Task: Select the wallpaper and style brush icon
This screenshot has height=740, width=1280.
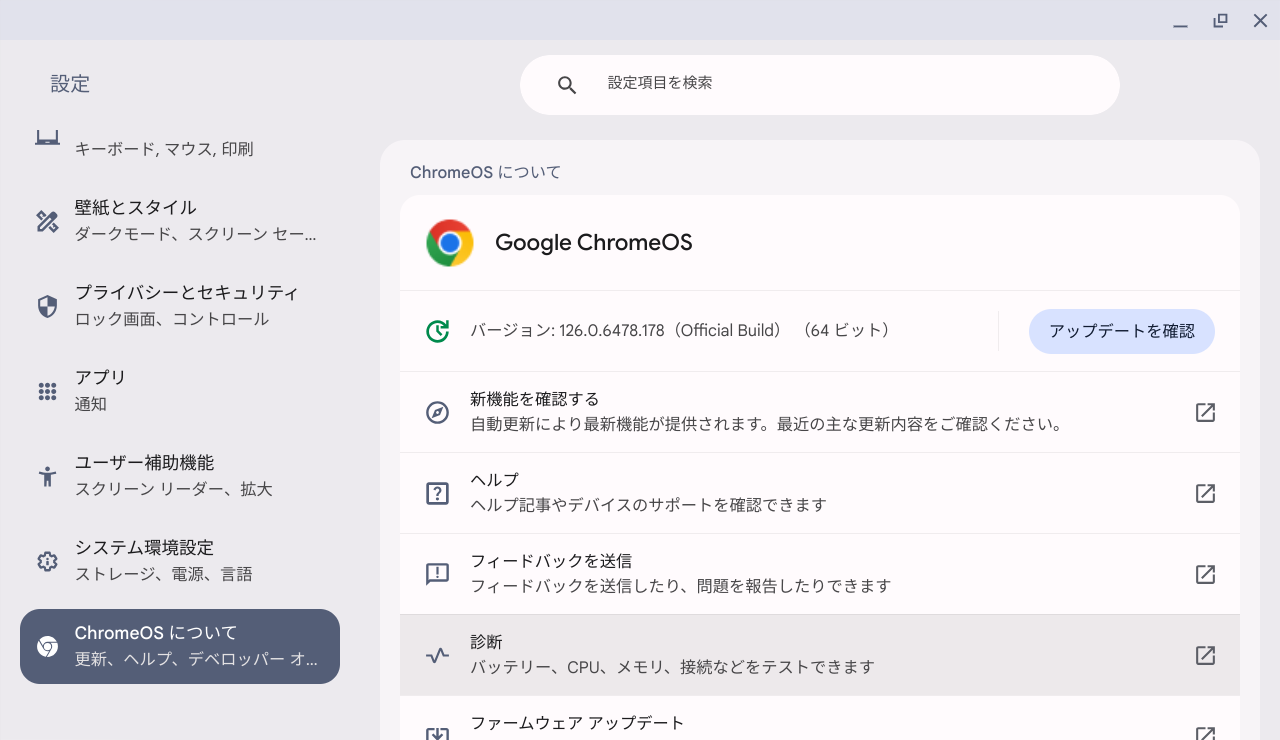Action: (47, 220)
